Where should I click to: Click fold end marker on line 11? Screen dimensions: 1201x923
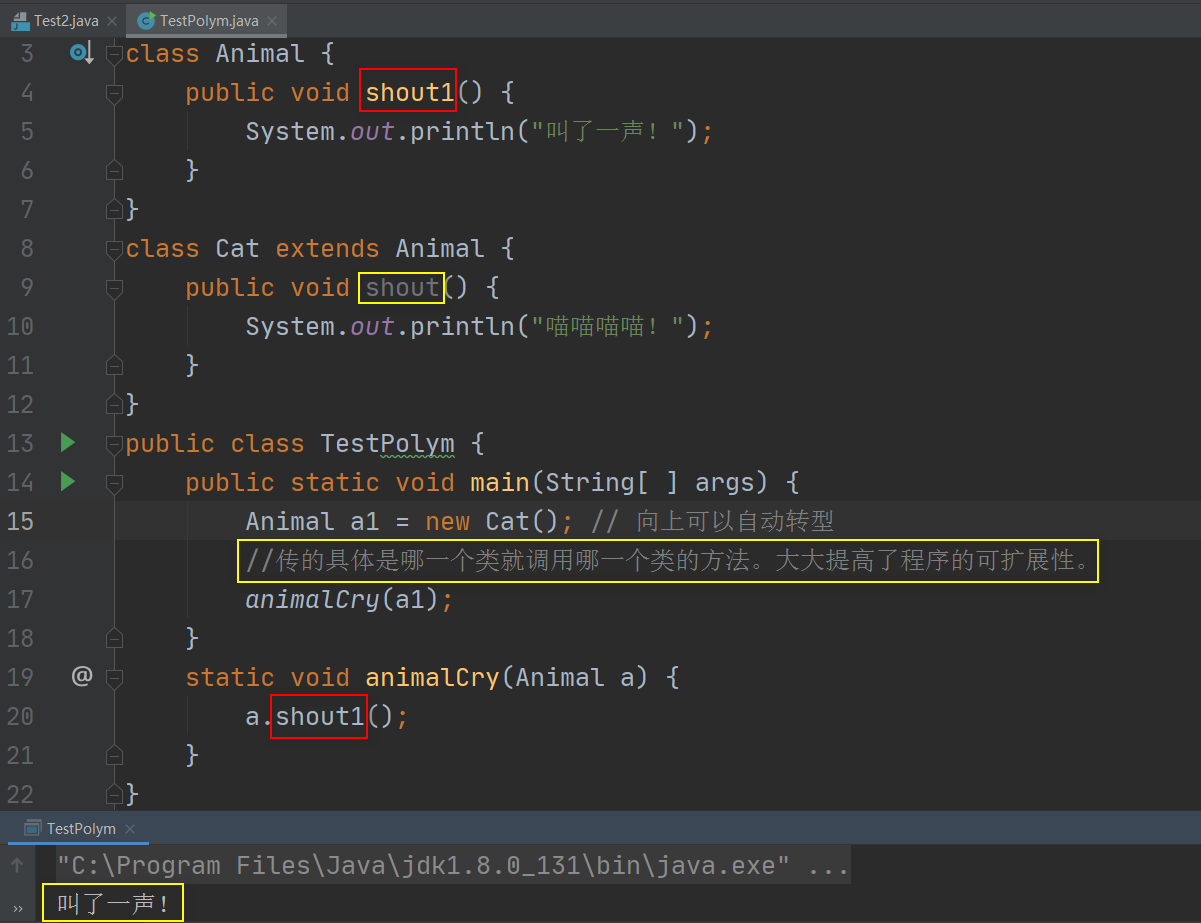point(114,365)
